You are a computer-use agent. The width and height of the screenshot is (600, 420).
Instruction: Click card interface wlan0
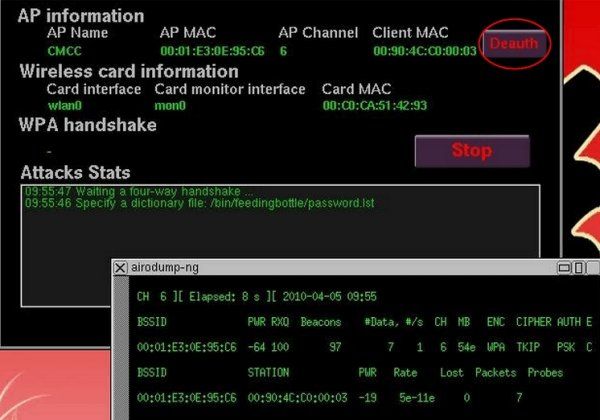pyautogui.click(x=65, y=106)
